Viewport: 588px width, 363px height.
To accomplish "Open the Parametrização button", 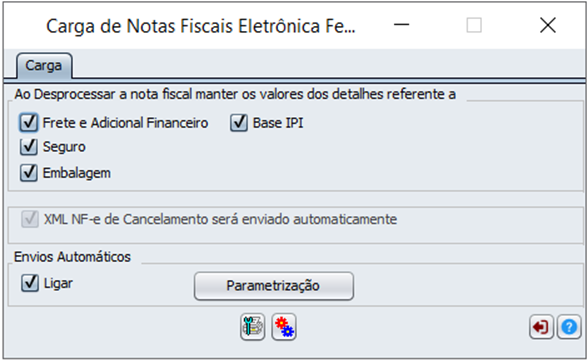I will click(274, 286).
